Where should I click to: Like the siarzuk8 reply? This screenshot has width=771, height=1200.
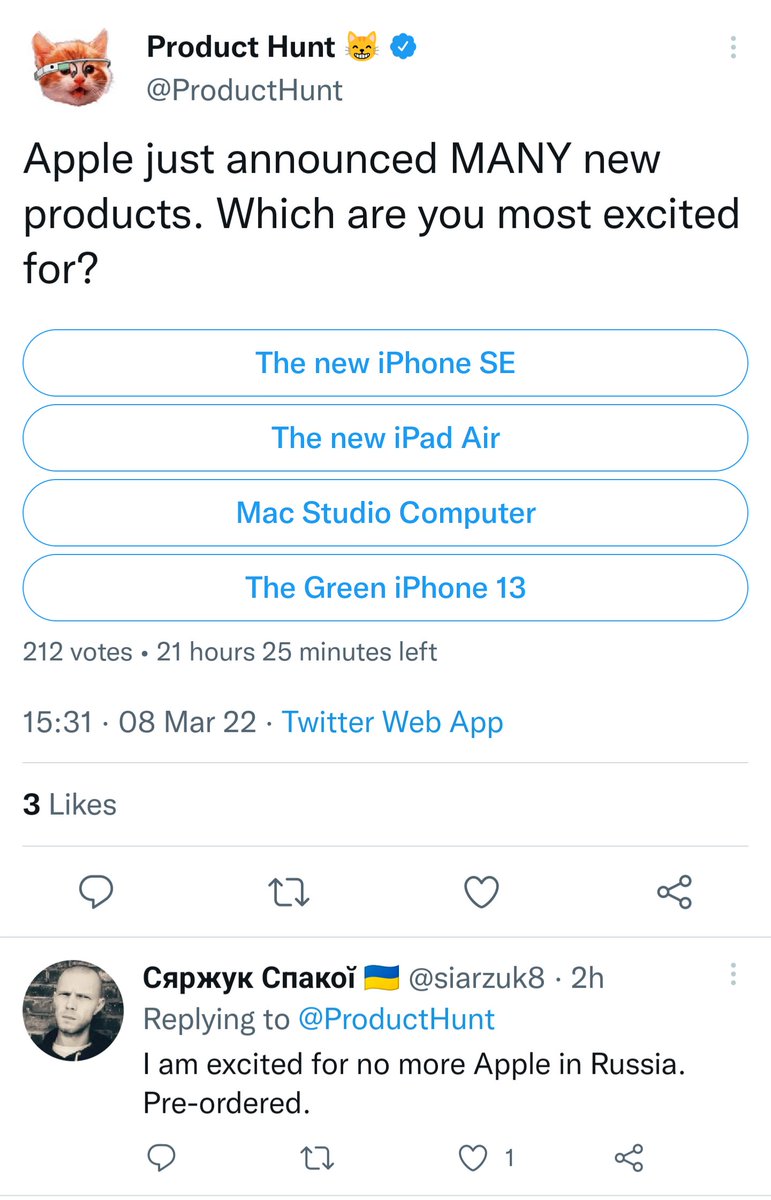tap(473, 1158)
